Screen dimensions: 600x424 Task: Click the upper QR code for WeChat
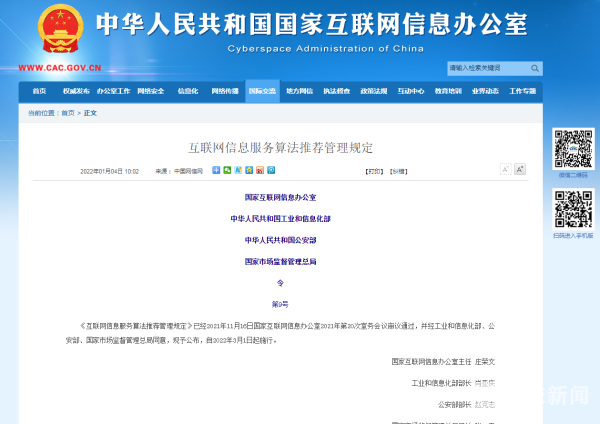click(573, 148)
